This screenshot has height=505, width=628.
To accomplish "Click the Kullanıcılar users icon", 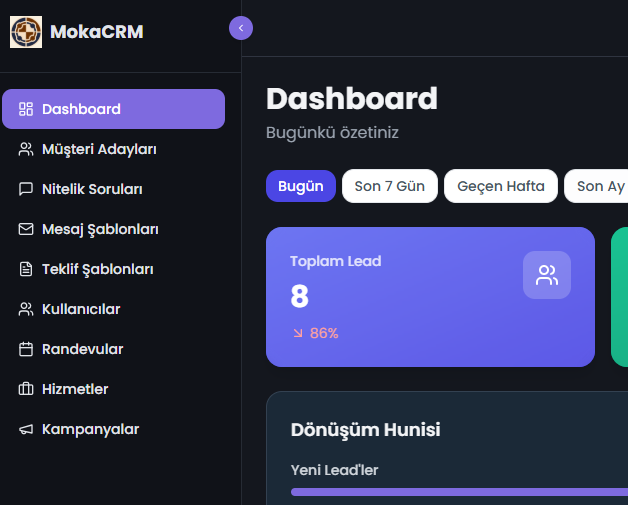I will click(26, 309).
